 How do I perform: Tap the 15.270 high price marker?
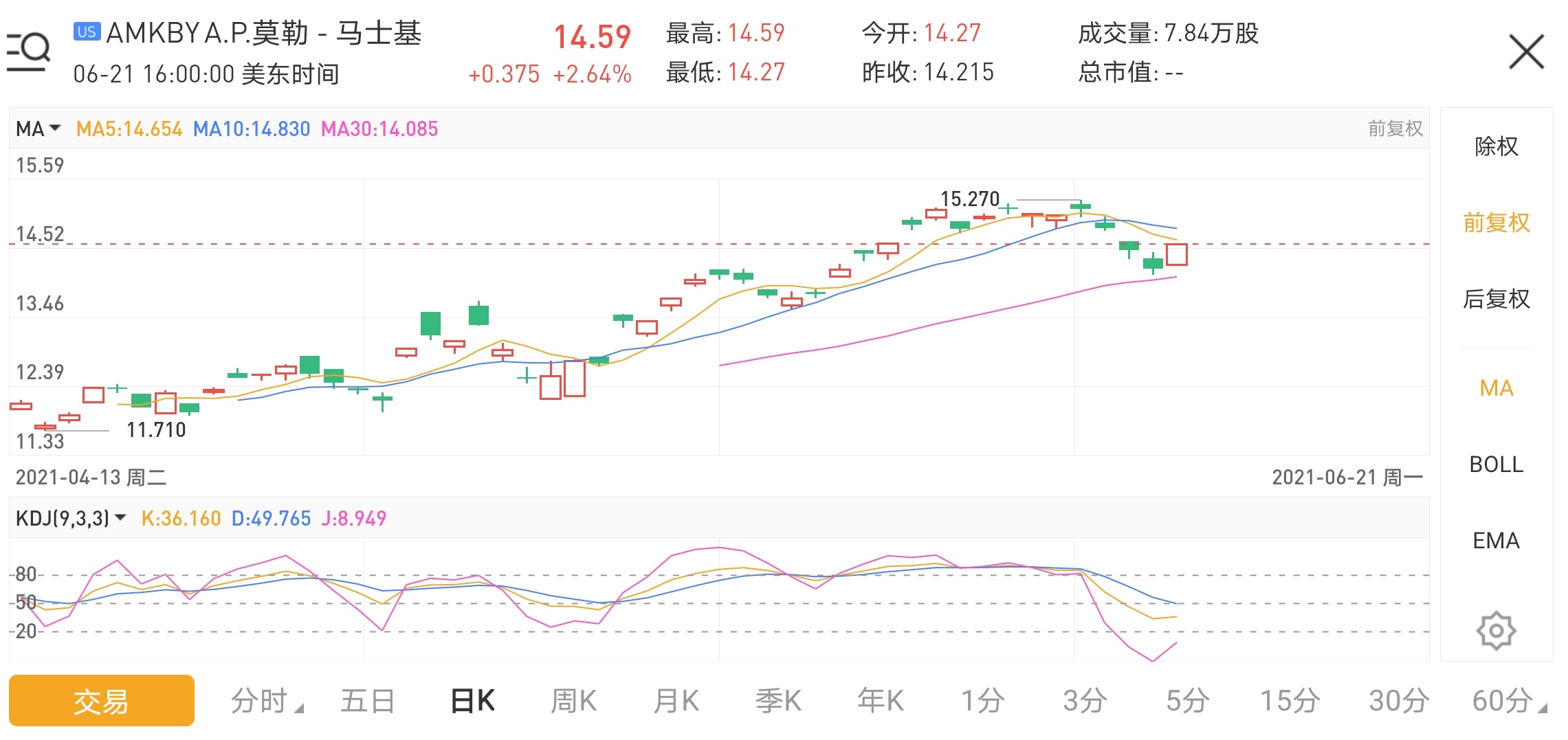click(x=969, y=199)
